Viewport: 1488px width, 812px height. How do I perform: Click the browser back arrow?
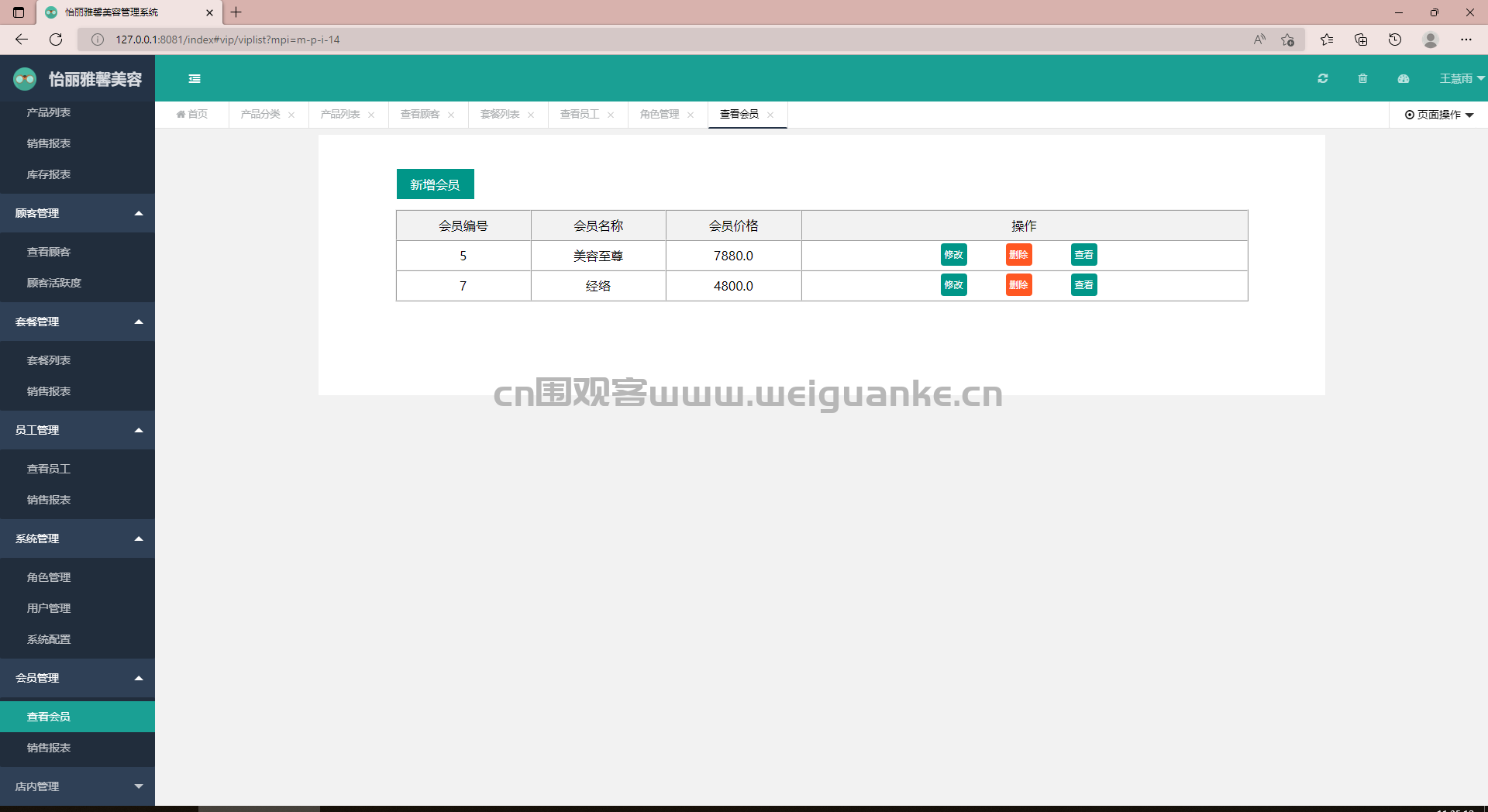coord(22,40)
